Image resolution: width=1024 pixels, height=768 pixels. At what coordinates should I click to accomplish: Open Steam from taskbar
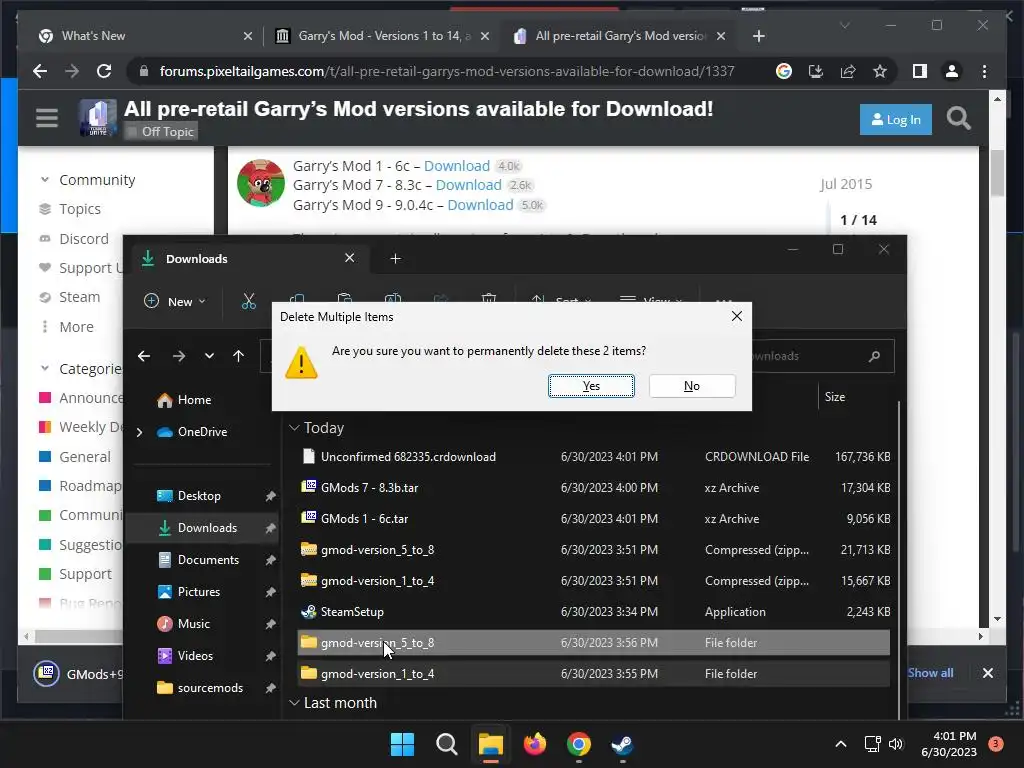tap(622, 744)
